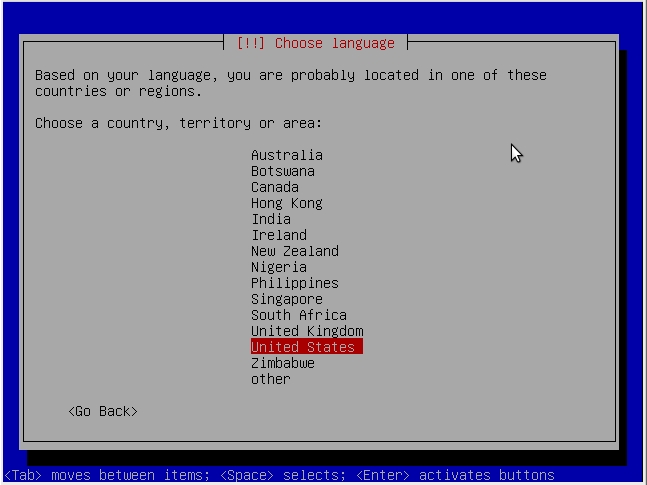Select Canada in the list

pyautogui.click(x=275, y=187)
